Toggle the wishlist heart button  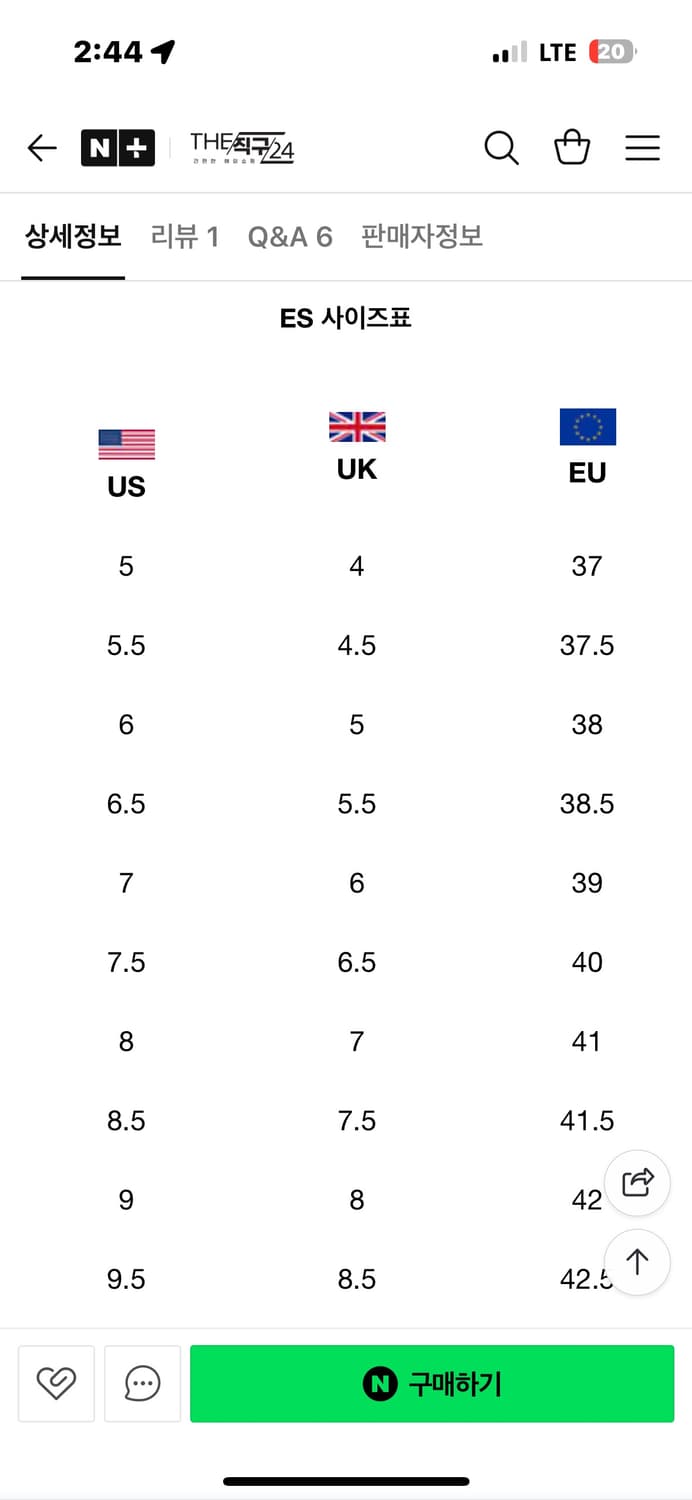click(56, 1384)
